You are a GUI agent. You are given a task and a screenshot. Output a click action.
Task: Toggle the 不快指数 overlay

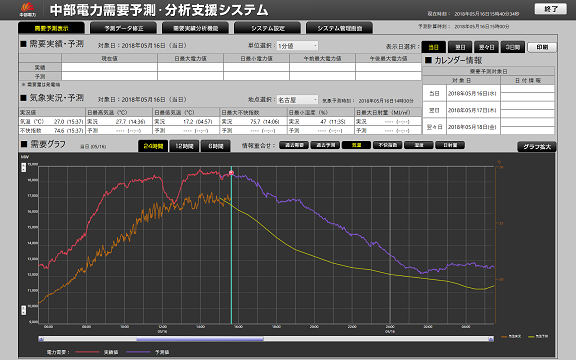pos(388,145)
